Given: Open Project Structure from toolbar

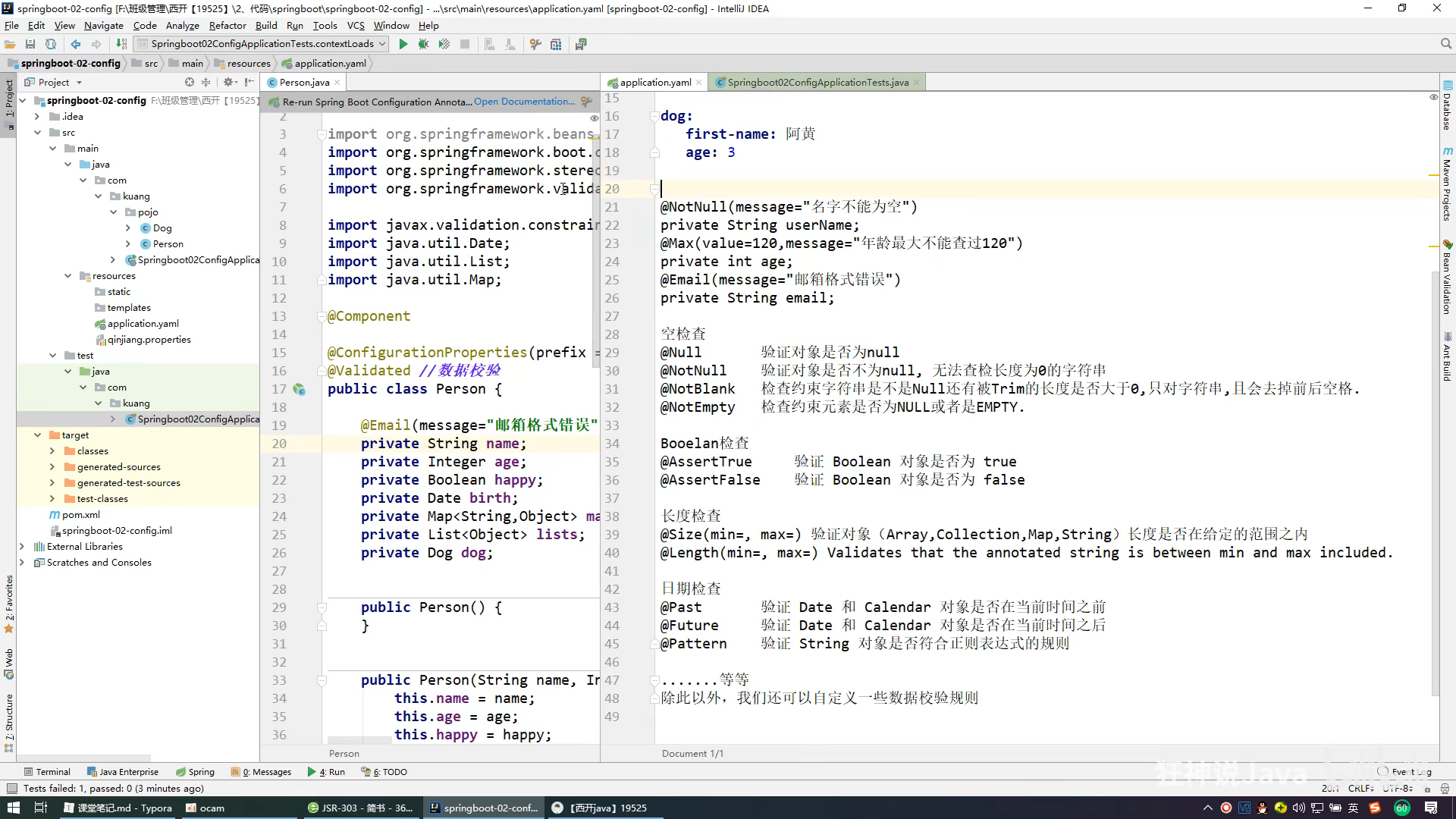Looking at the screenshot, I should coord(556,44).
